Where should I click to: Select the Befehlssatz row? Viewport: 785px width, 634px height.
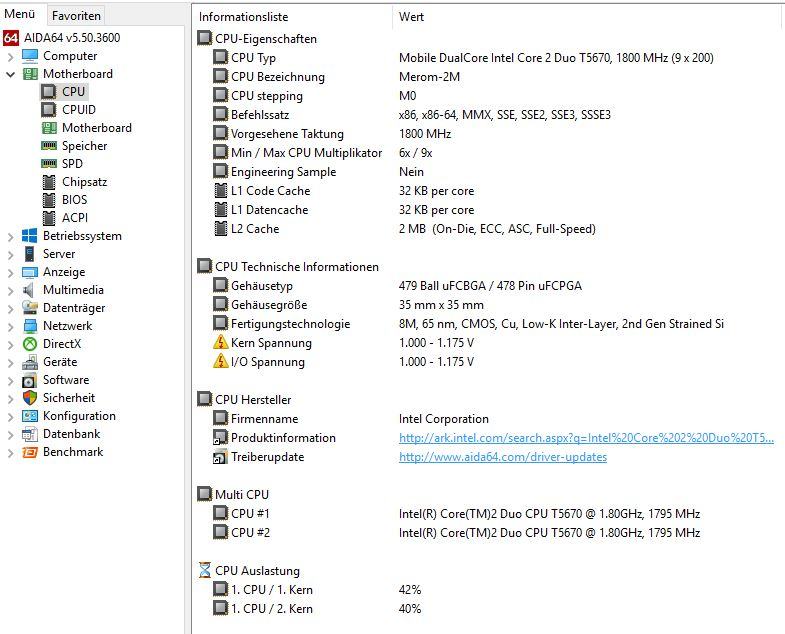click(x=488, y=115)
